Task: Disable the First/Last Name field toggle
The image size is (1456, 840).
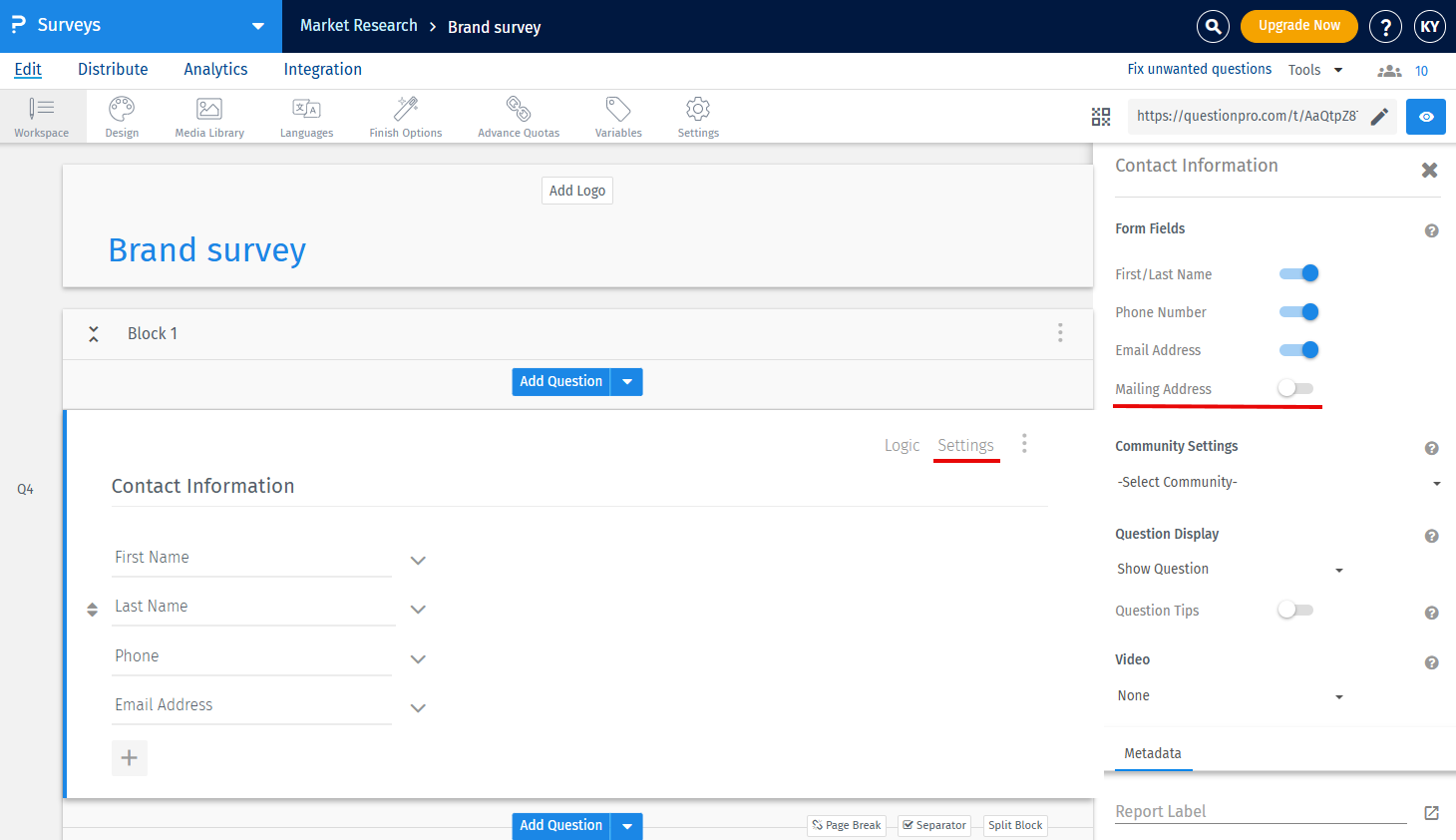Action: [1298, 273]
